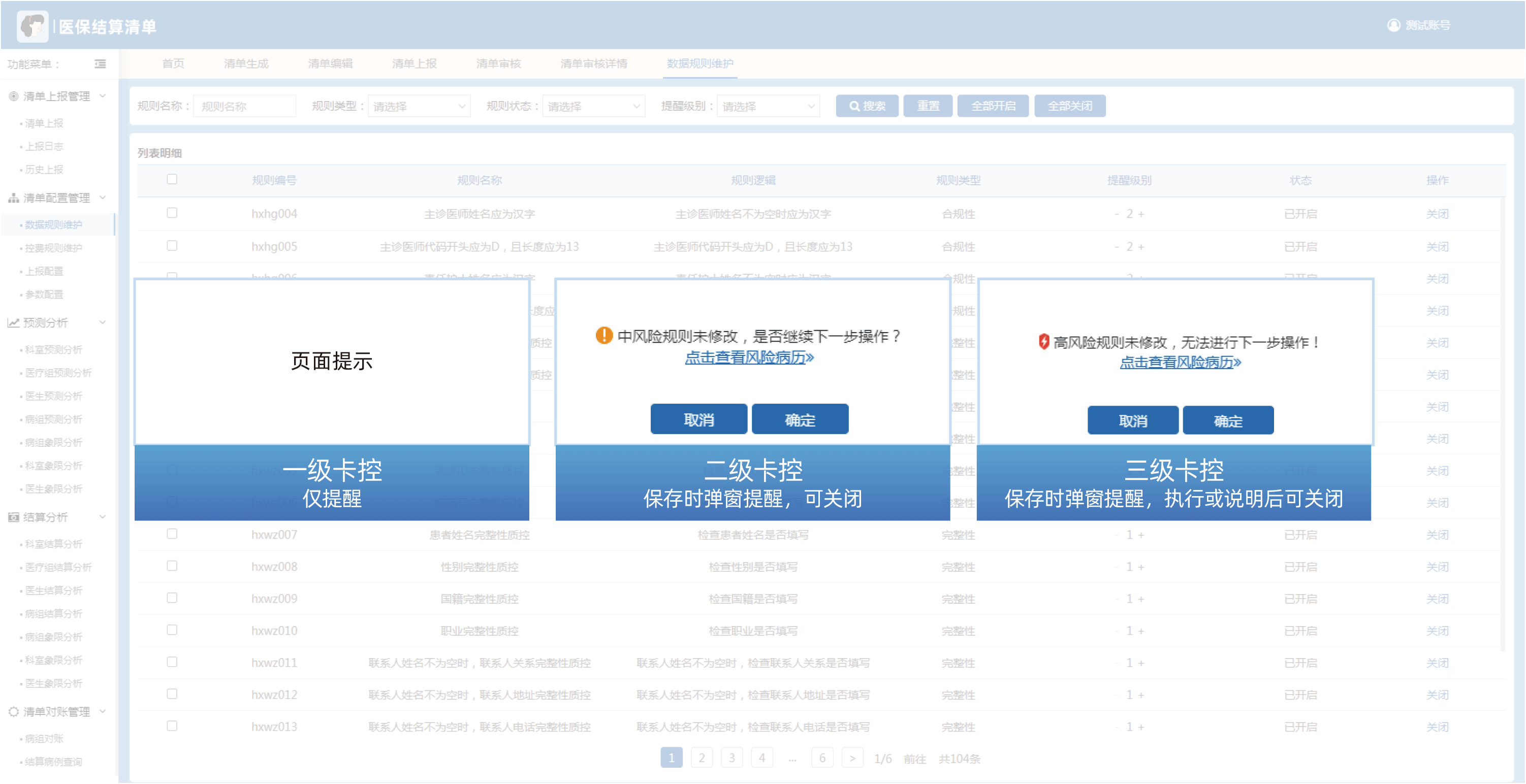Switch to the 清单审核 tab
This screenshot has height=784, width=1526.
[x=498, y=63]
